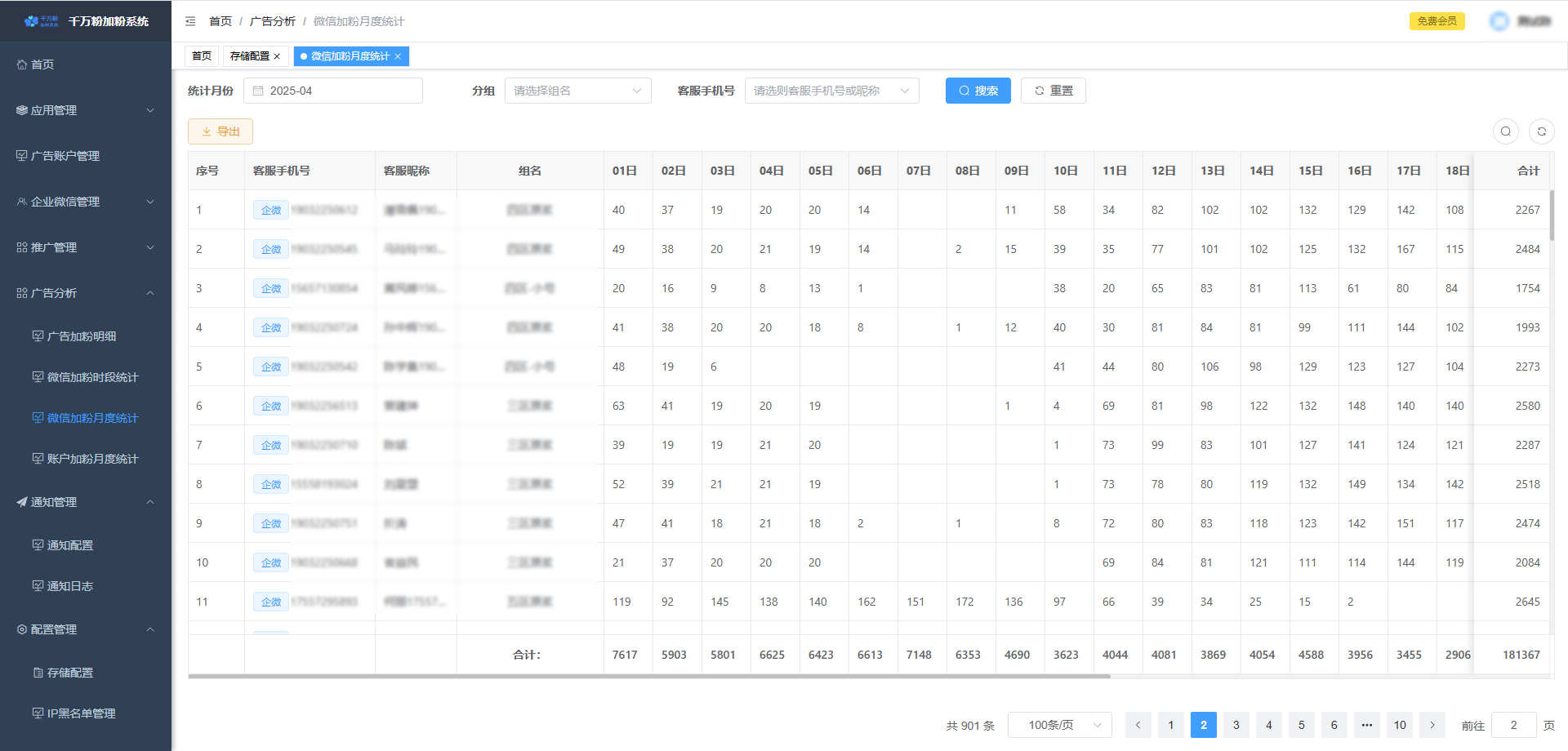The width and height of the screenshot is (1568, 751).
Task: Click the calendar icon in the 统计月份 field
Action: coord(258,91)
